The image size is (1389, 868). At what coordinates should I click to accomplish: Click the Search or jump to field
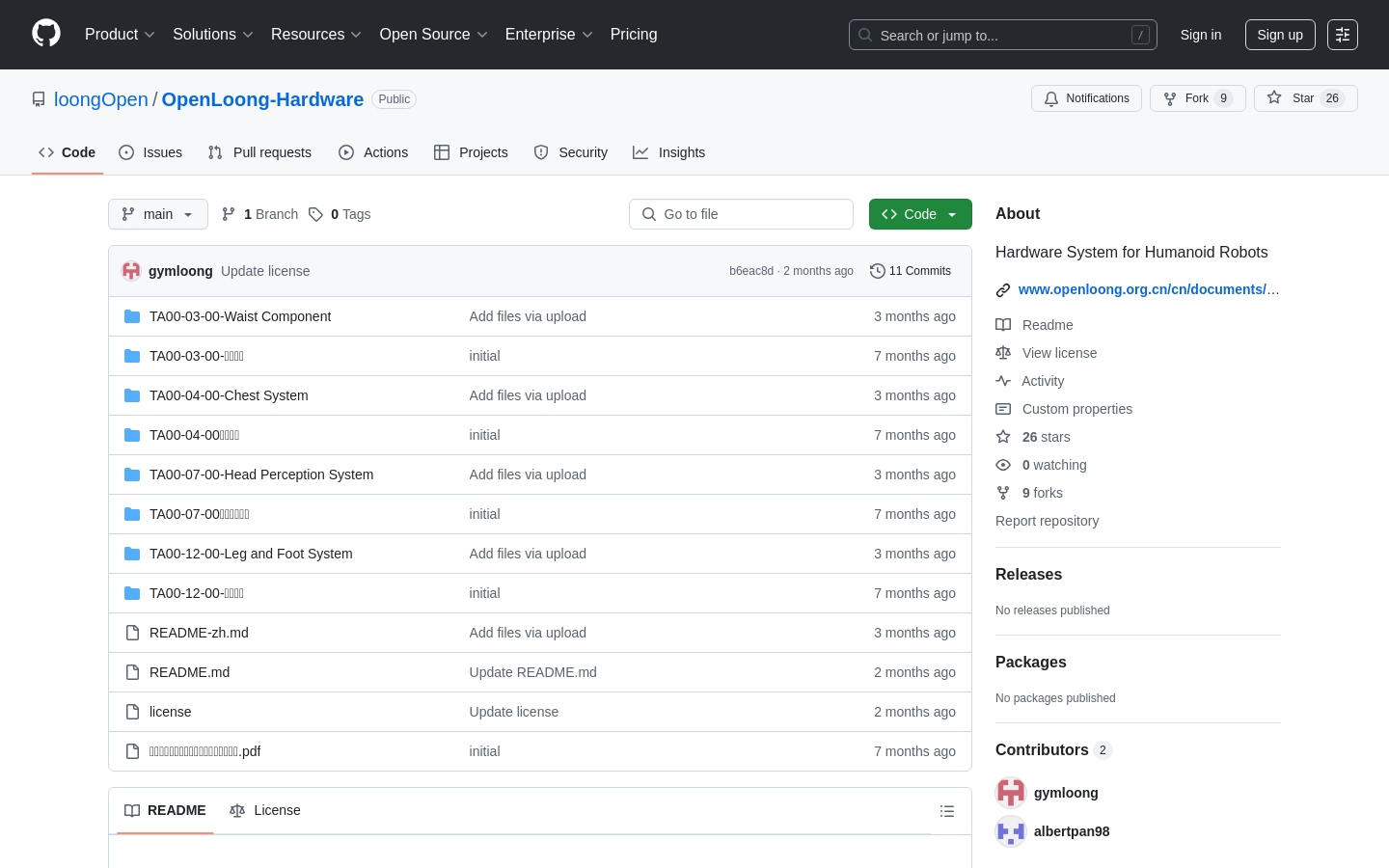[x=1003, y=35]
